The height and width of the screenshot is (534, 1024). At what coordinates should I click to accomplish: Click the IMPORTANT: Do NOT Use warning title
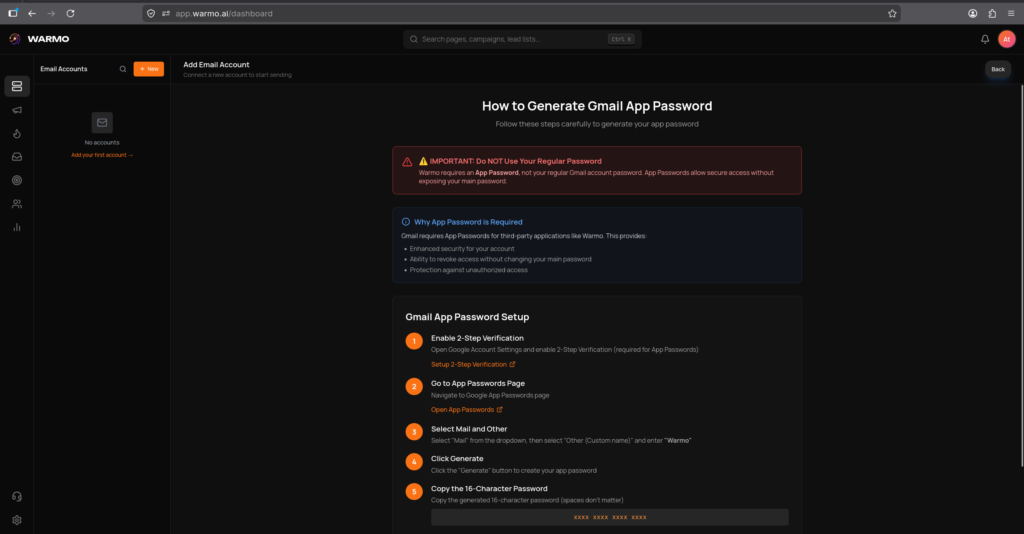[x=510, y=161]
